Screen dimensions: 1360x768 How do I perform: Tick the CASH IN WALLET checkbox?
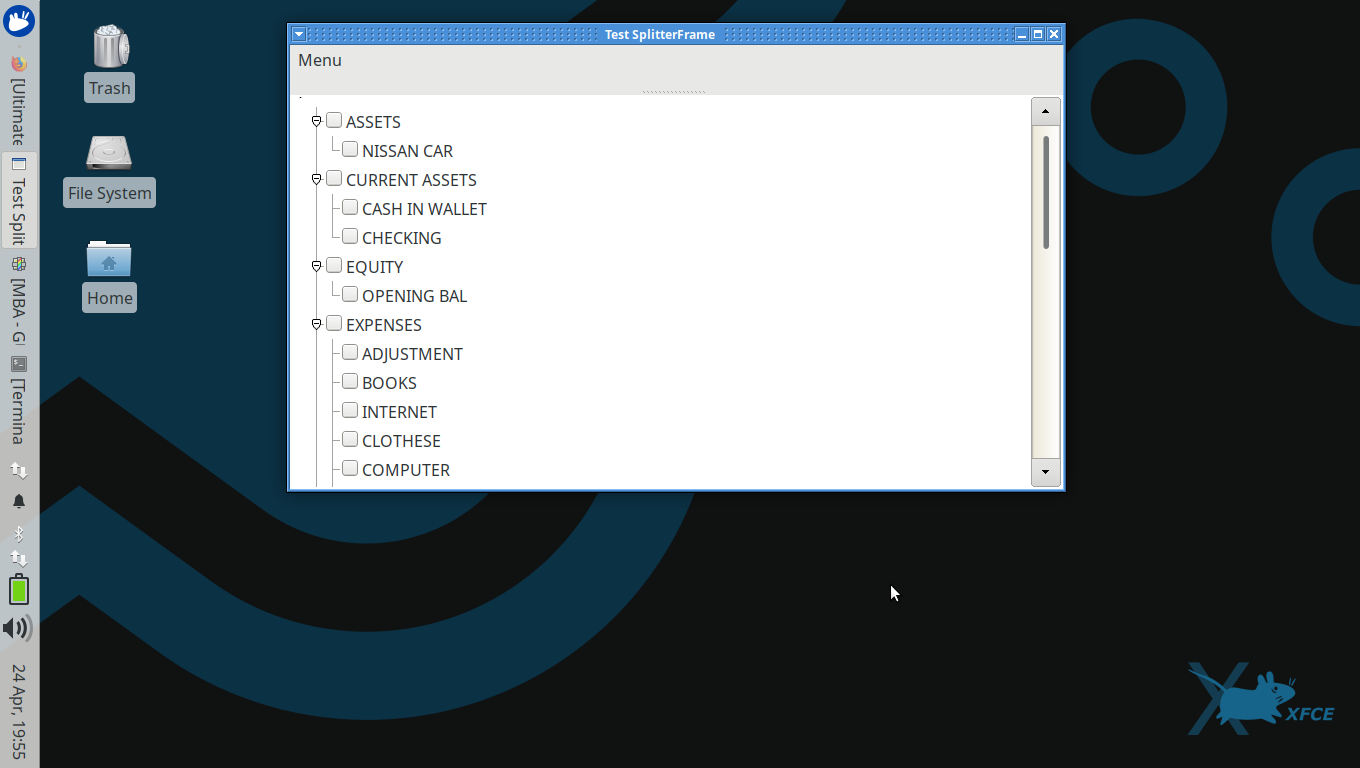point(350,207)
